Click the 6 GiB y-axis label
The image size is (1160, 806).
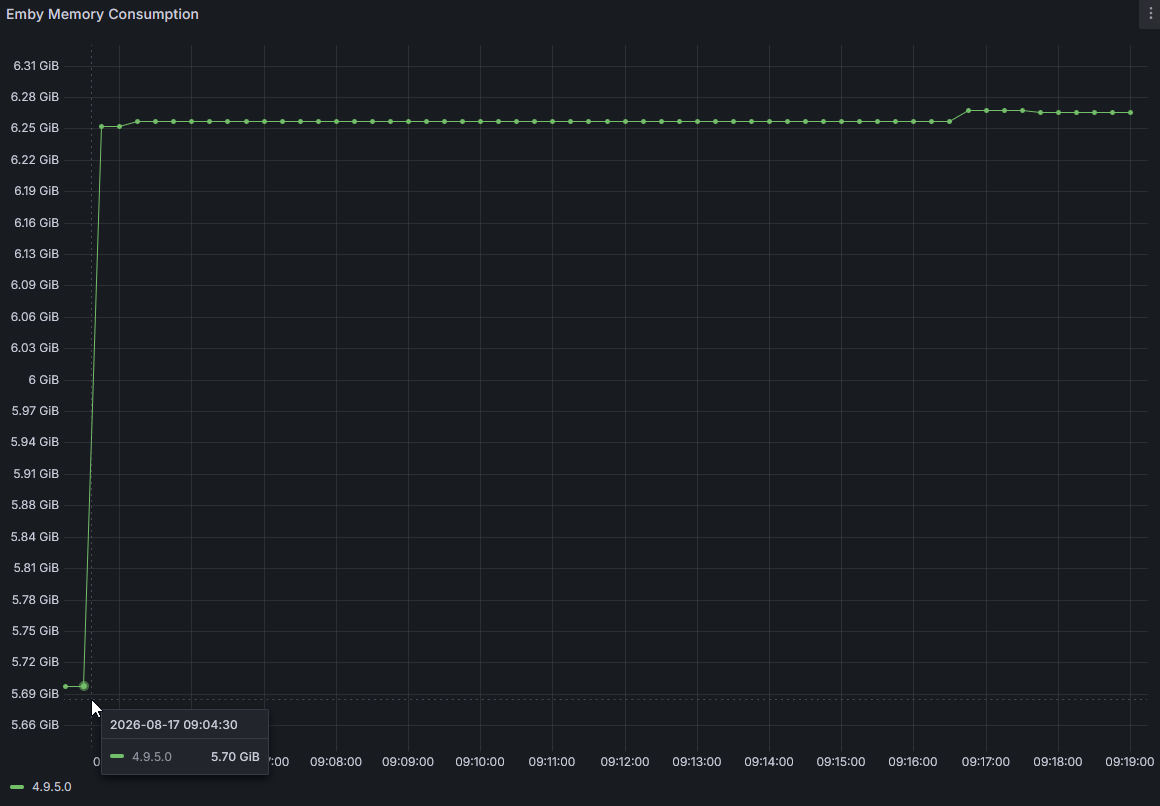pos(43,380)
